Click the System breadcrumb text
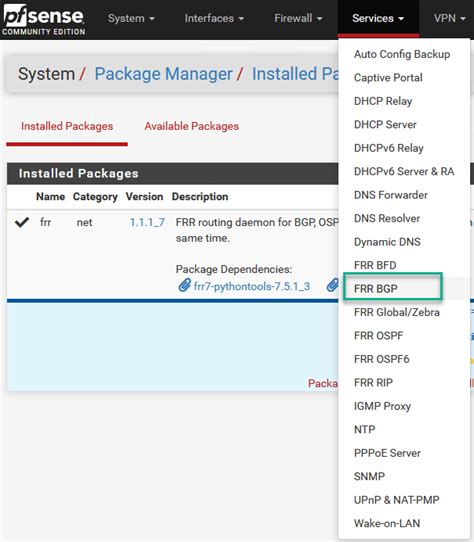Image resolution: width=474 pixels, height=542 pixels. pos(46,74)
